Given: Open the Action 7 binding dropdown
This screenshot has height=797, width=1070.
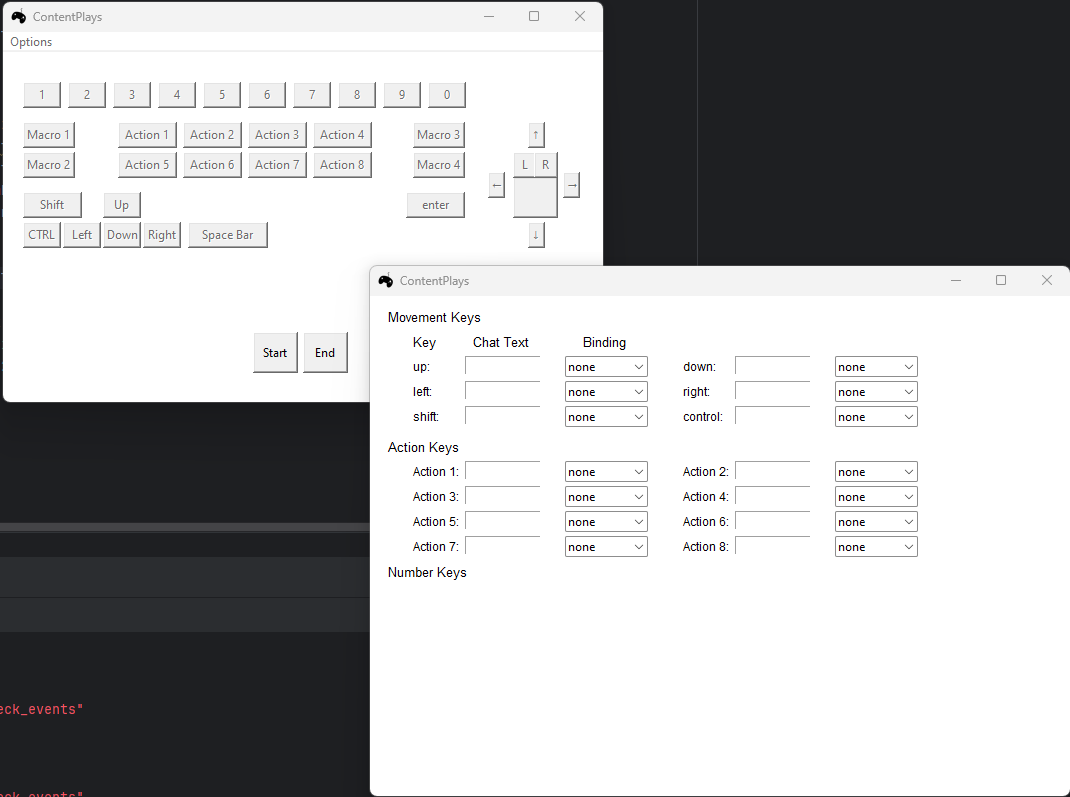Looking at the screenshot, I should [x=606, y=547].
